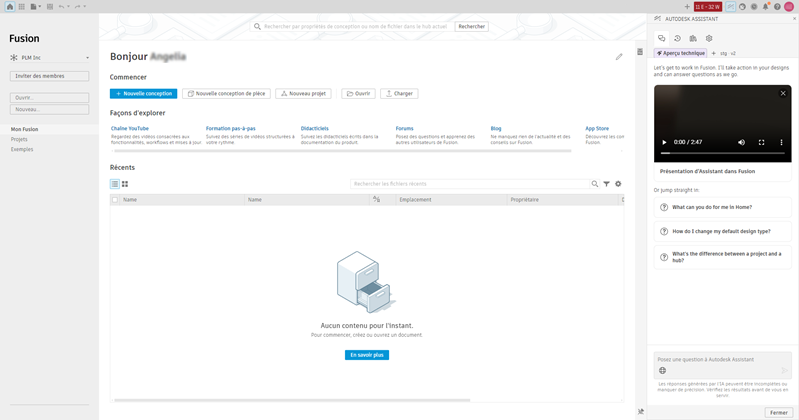
Task: Open the Assistant settings gear tab
Action: pos(709,38)
